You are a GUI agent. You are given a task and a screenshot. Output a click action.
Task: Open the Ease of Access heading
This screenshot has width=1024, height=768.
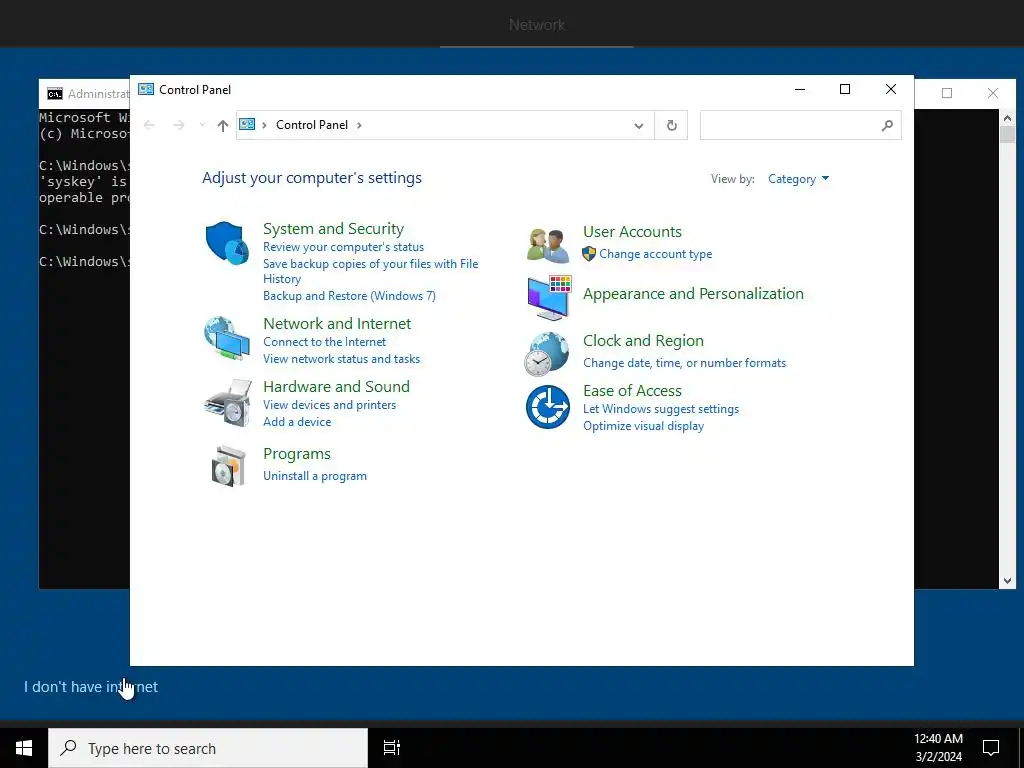click(632, 391)
